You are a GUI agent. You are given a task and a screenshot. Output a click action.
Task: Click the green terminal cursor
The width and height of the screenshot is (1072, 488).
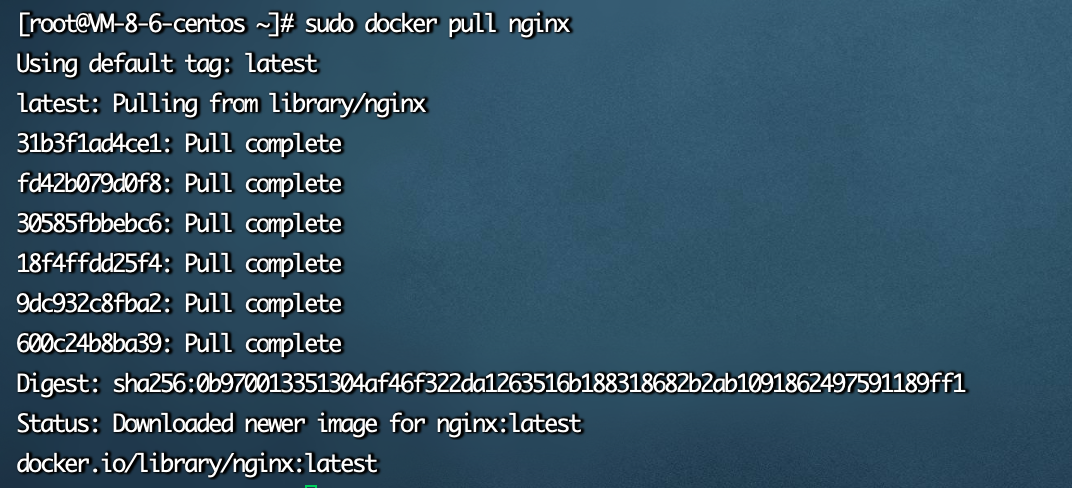[312, 485]
